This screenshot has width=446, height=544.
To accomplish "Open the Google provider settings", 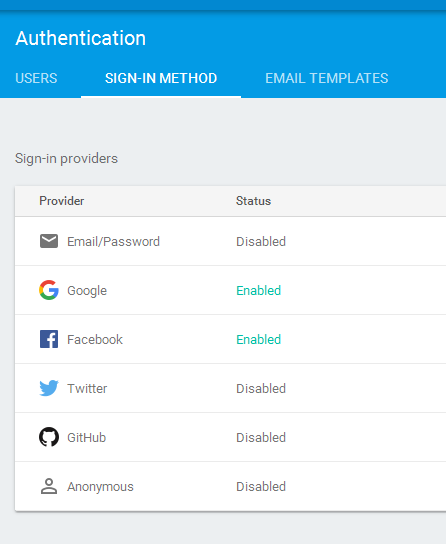I will 230,290.
